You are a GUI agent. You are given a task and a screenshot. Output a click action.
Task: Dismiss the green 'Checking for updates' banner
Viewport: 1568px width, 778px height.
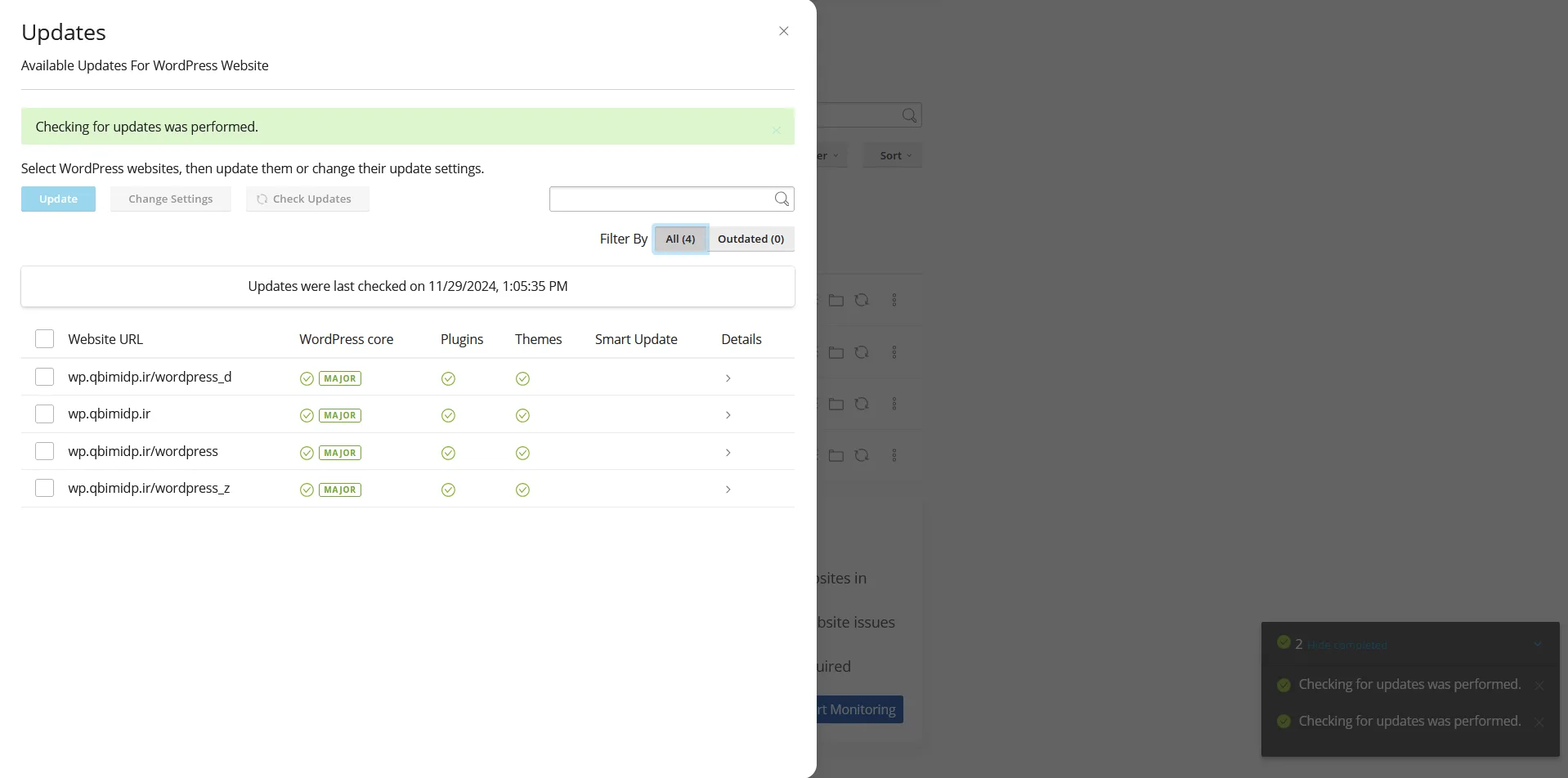coord(776,130)
